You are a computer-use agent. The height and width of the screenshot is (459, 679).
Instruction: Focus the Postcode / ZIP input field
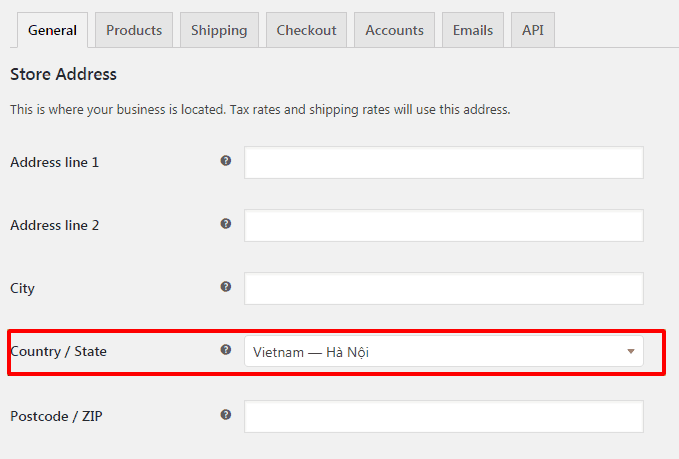443,417
